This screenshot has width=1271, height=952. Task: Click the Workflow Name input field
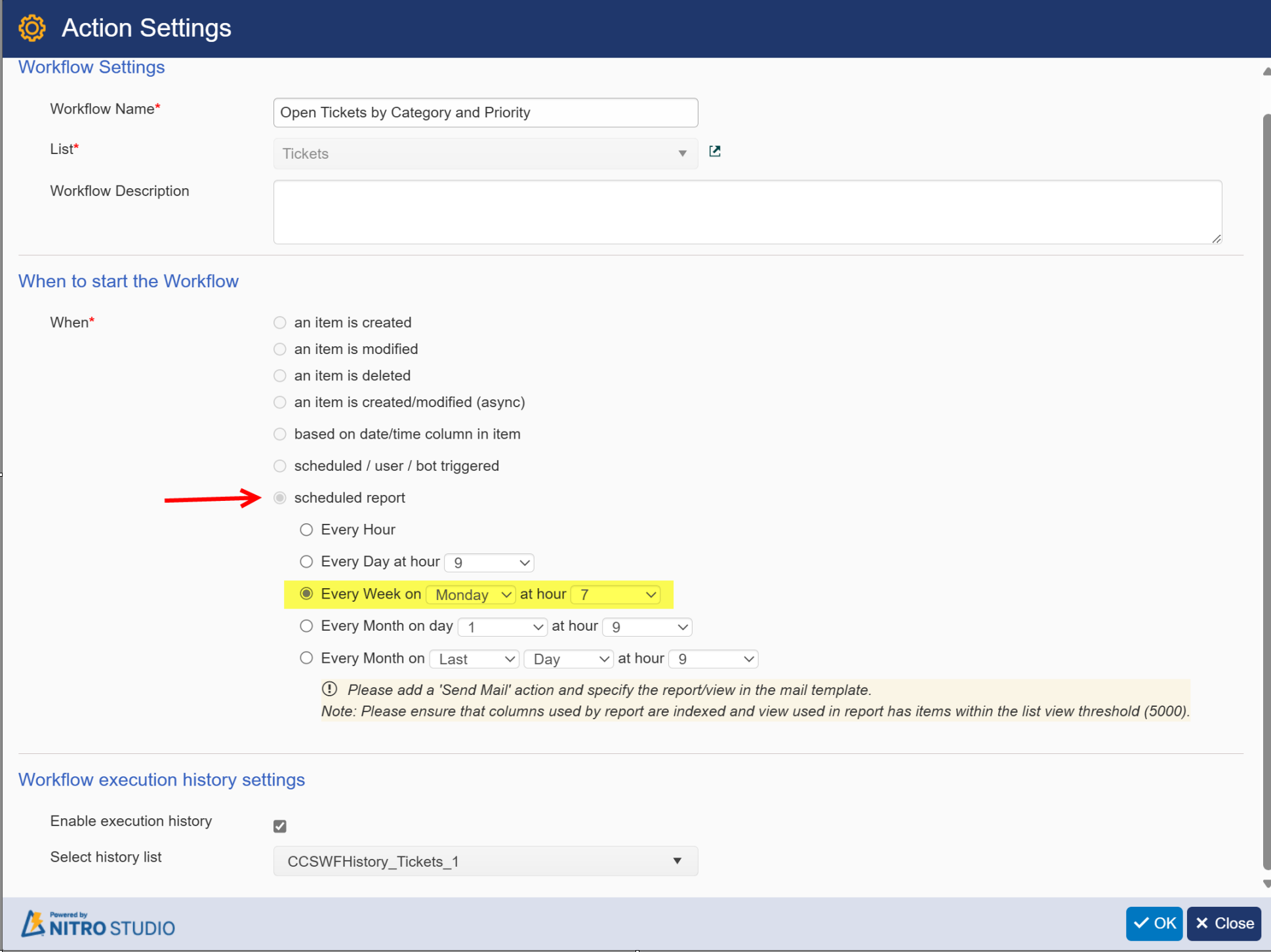pyautogui.click(x=485, y=113)
